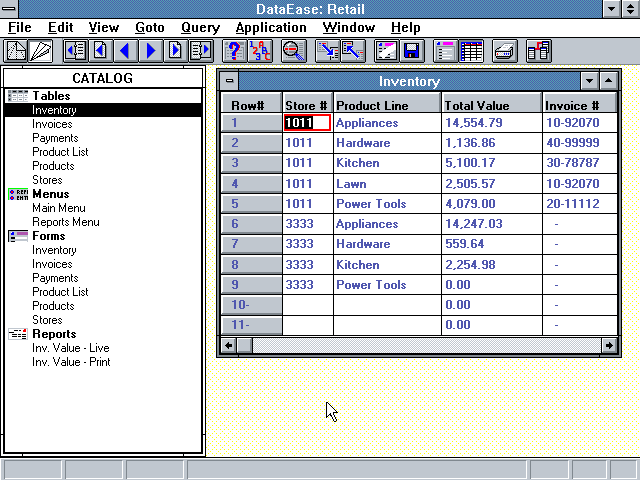Open the Help menu

405,27
